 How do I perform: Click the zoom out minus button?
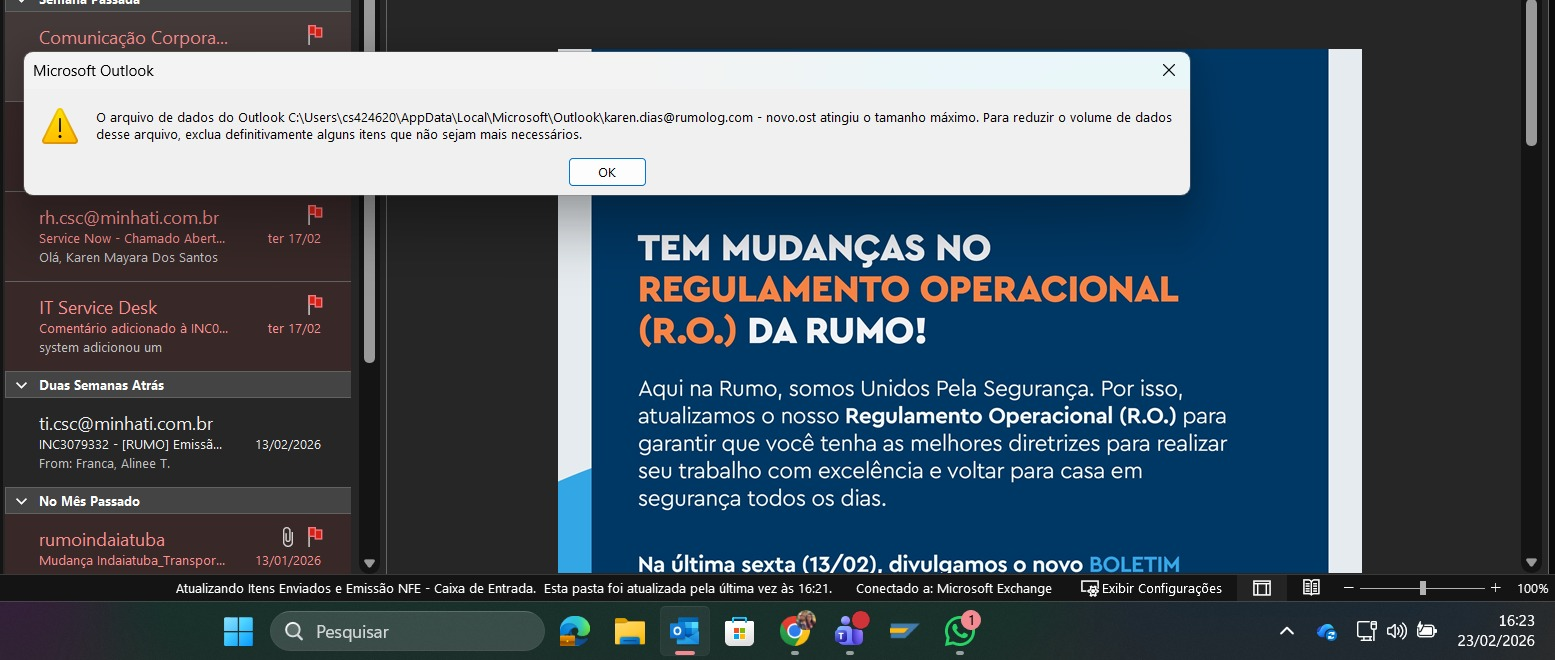click(x=1349, y=588)
